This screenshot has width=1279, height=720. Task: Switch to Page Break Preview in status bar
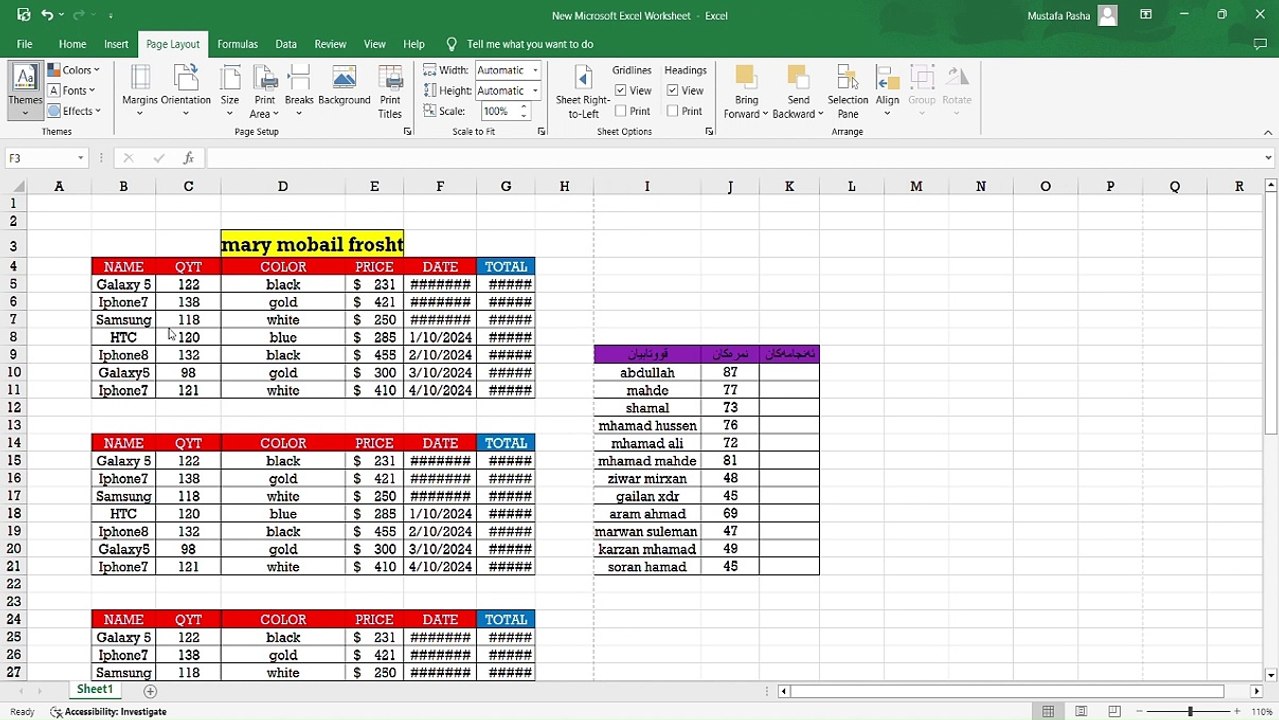pos(1114,711)
